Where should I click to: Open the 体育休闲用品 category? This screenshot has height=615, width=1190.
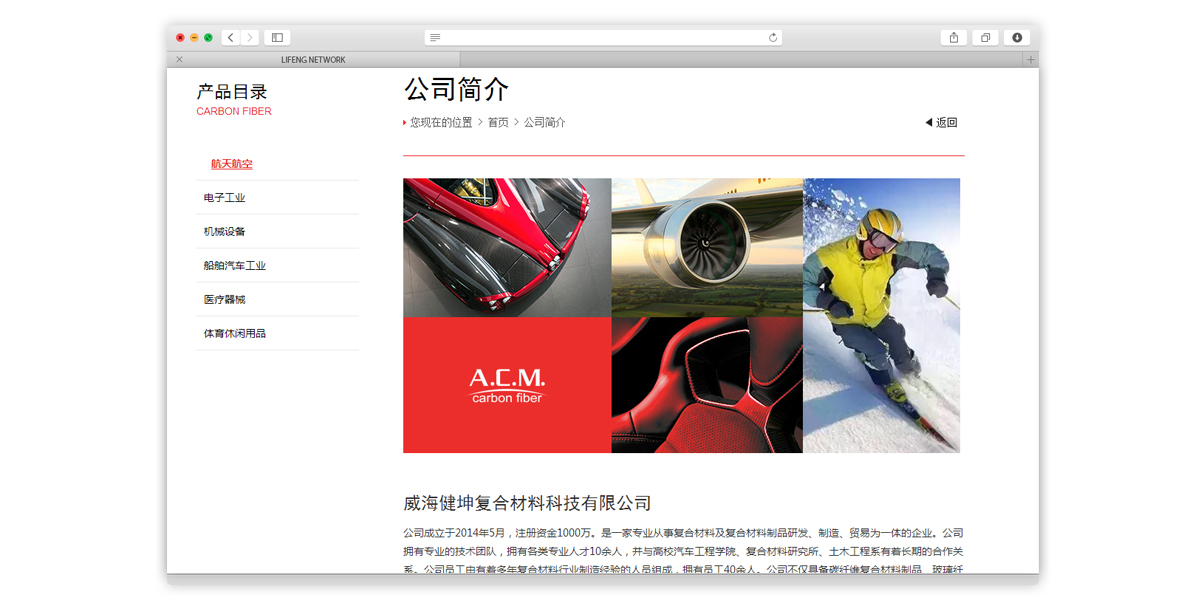tap(235, 333)
